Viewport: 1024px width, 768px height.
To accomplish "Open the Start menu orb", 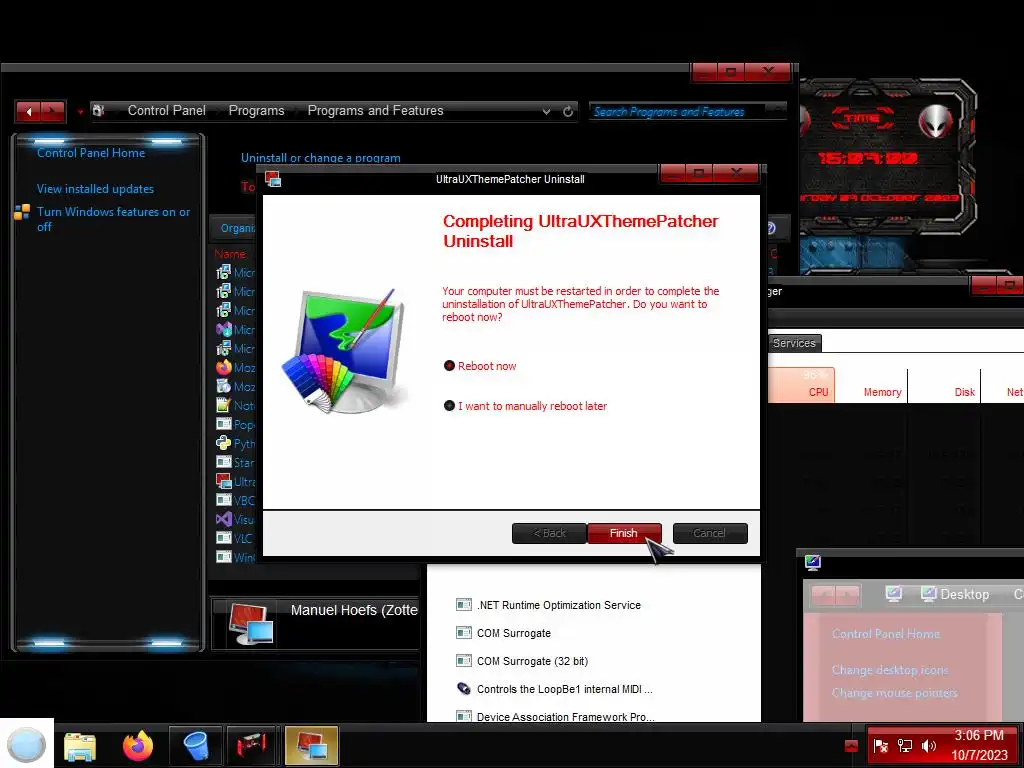I will pyautogui.click(x=27, y=744).
